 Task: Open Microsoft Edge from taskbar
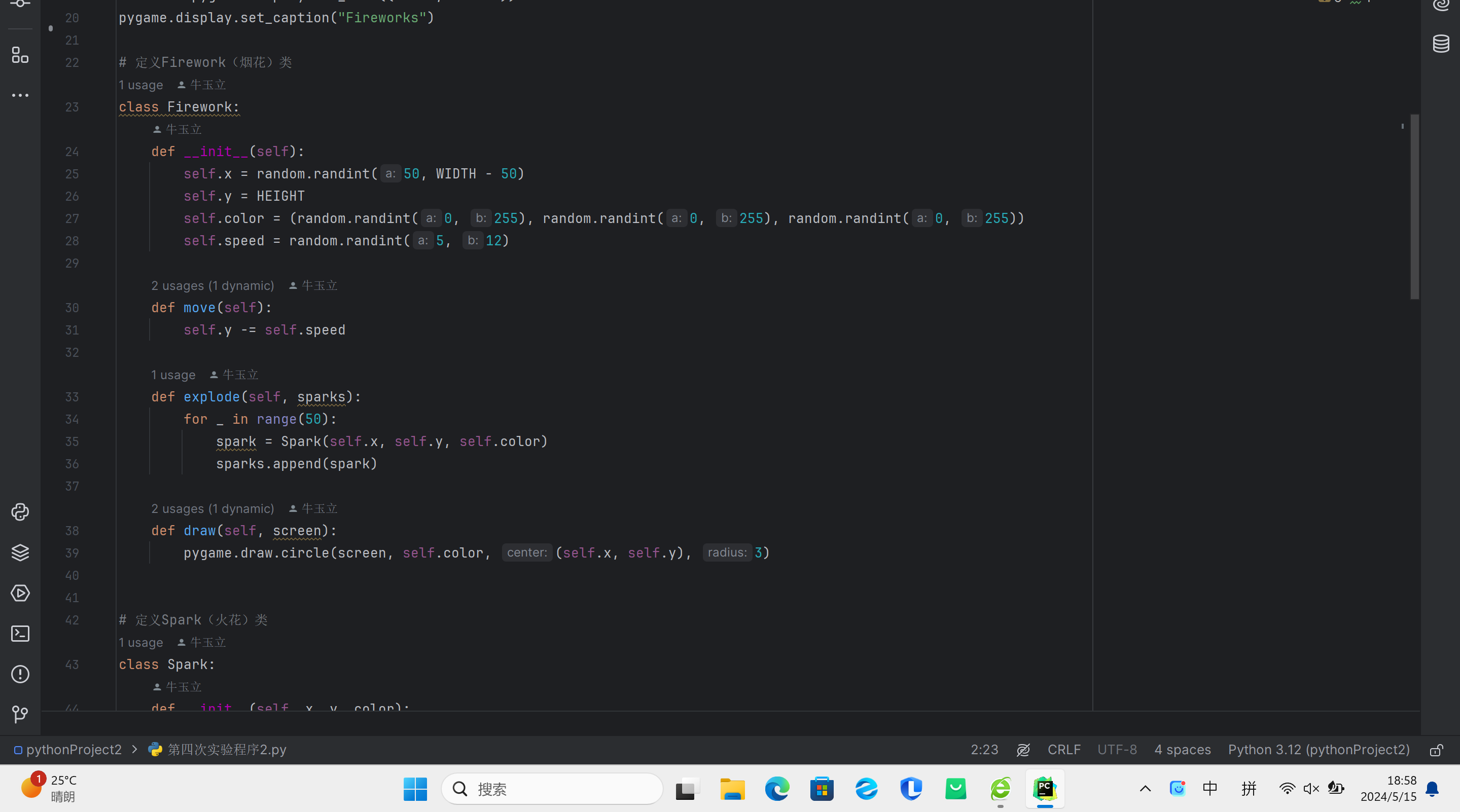pyautogui.click(x=776, y=789)
